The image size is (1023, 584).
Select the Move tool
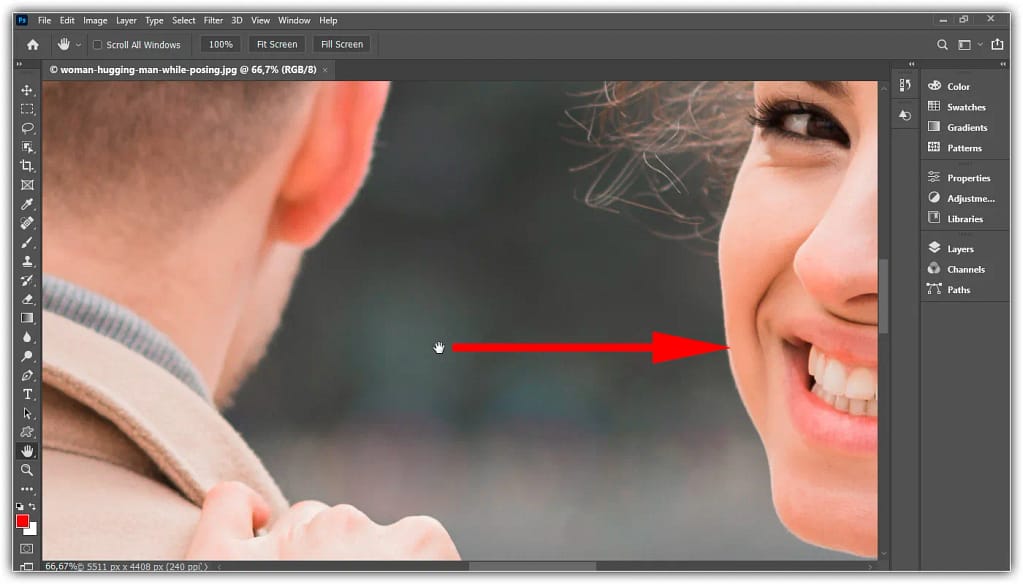point(27,90)
